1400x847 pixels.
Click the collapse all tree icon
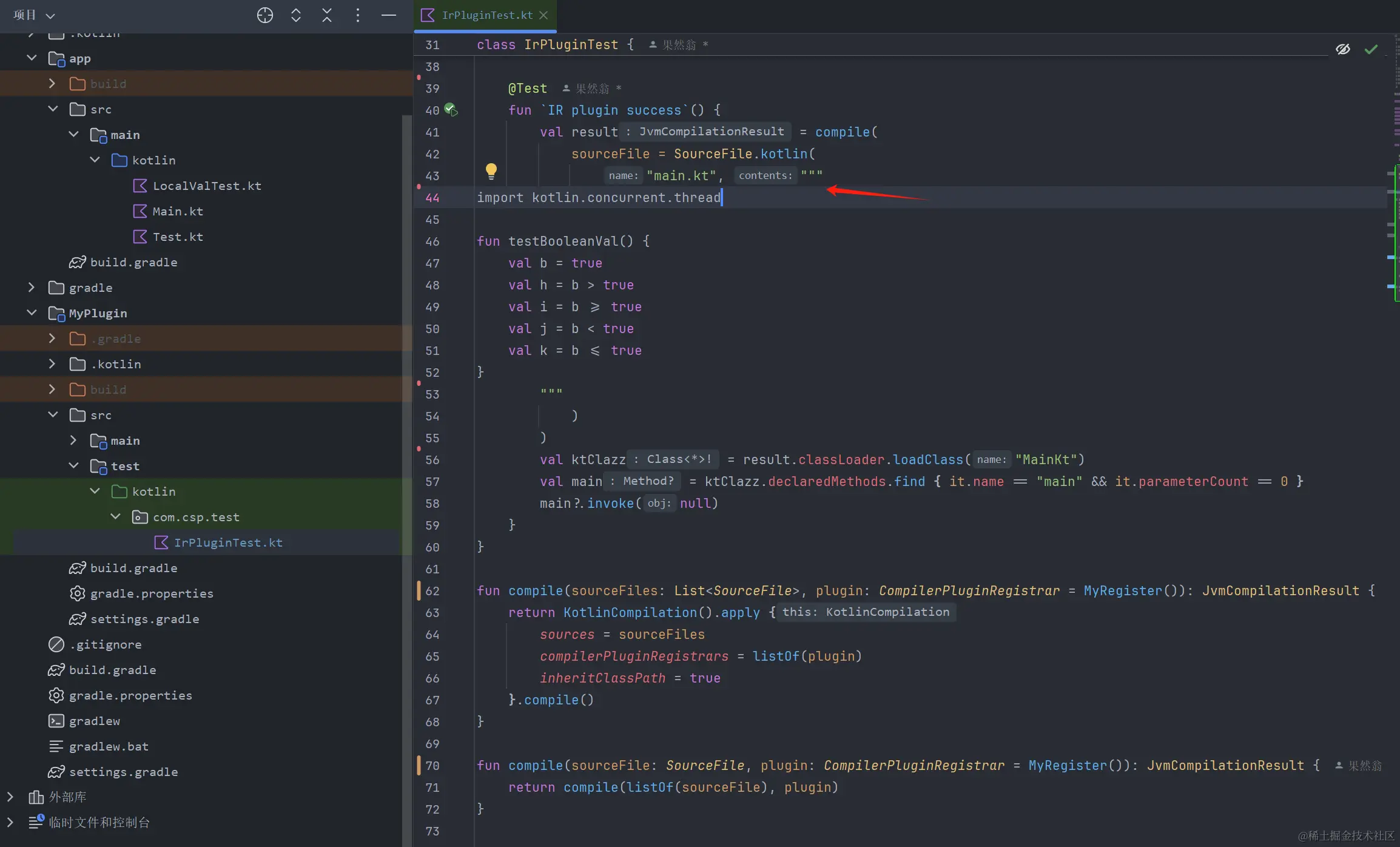[x=327, y=15]
